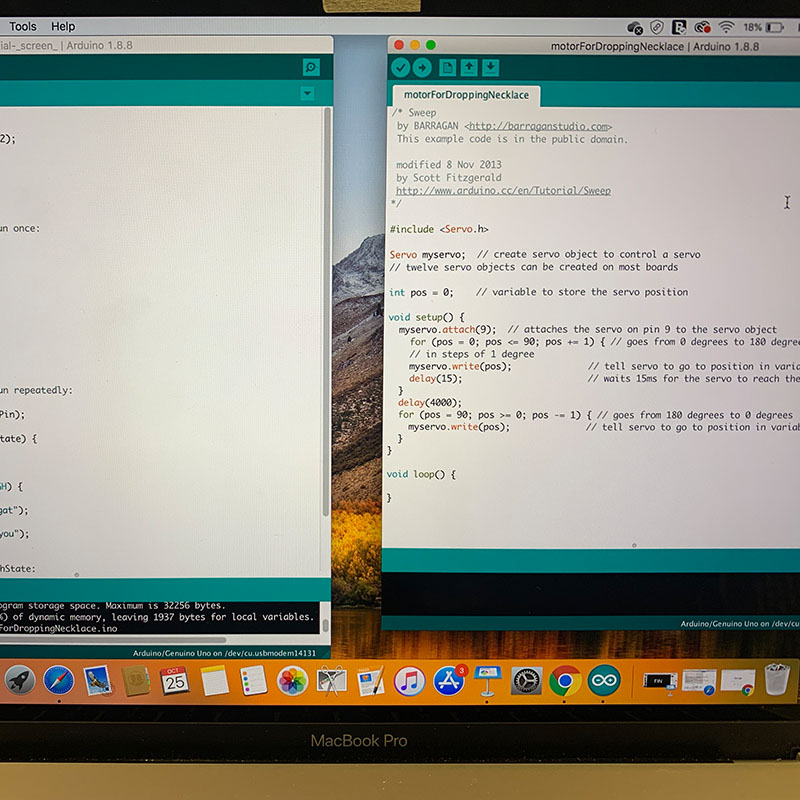Click the usbmodem14131 board status in left window

point(224,653)
